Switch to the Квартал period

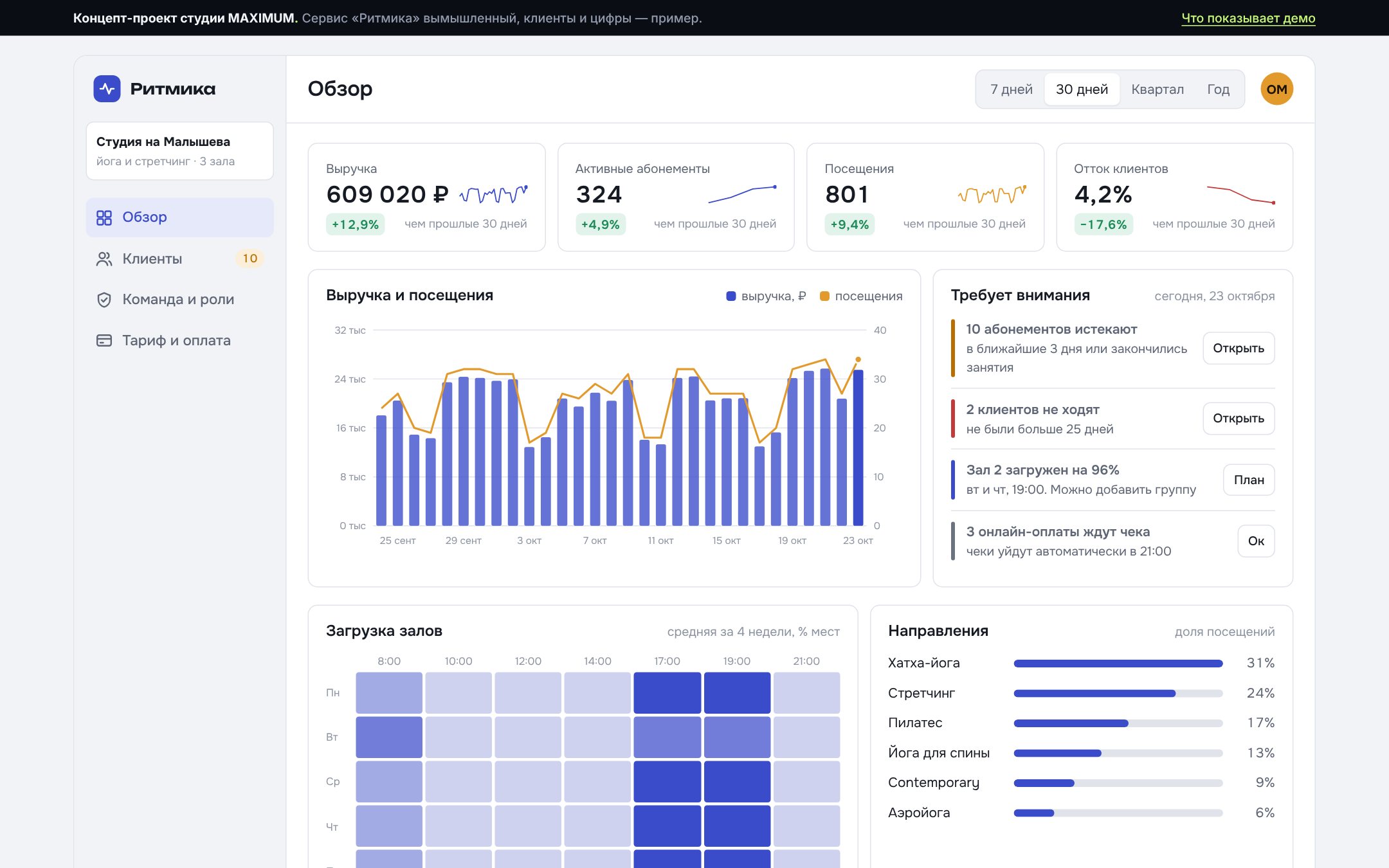[1157, 89]
